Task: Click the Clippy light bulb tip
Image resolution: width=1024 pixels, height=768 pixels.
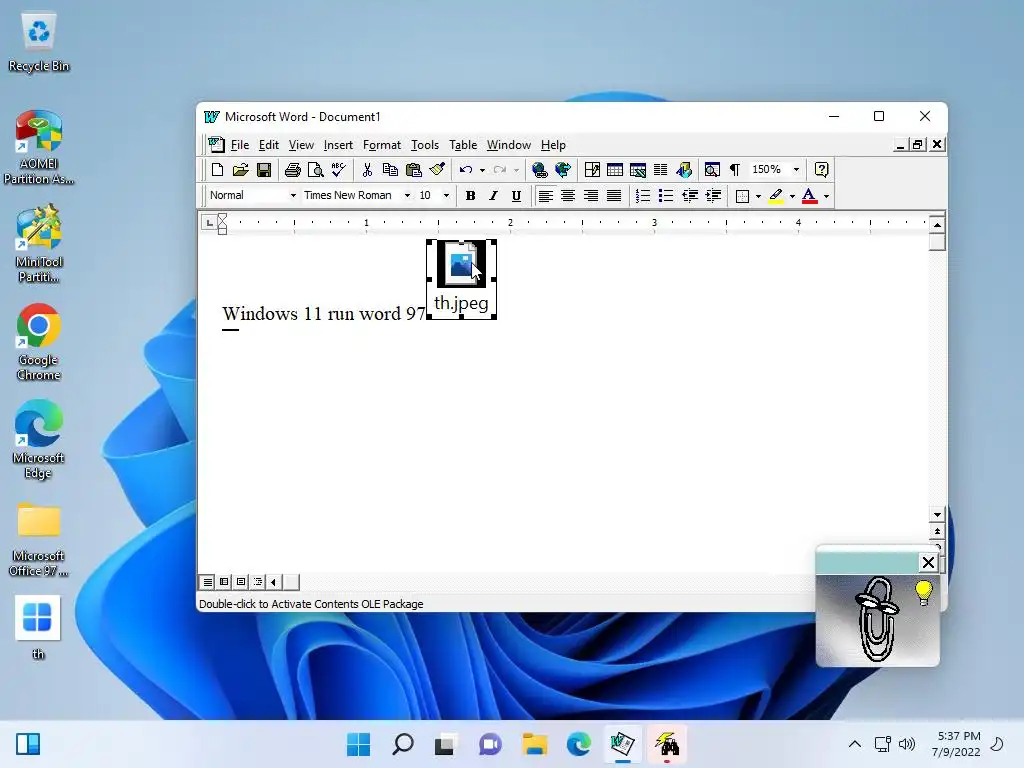Action: 923,592
